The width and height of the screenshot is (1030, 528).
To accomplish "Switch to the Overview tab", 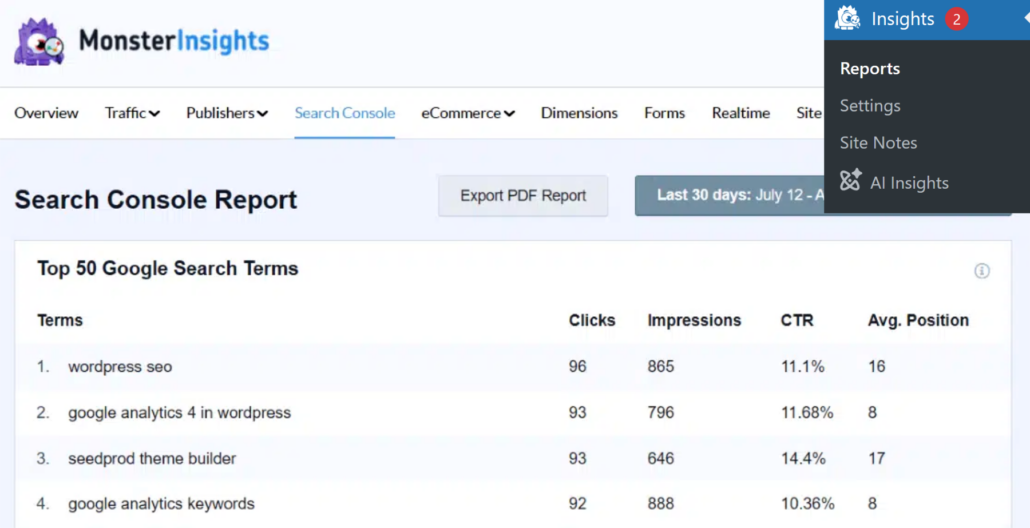I will point(46,113).
